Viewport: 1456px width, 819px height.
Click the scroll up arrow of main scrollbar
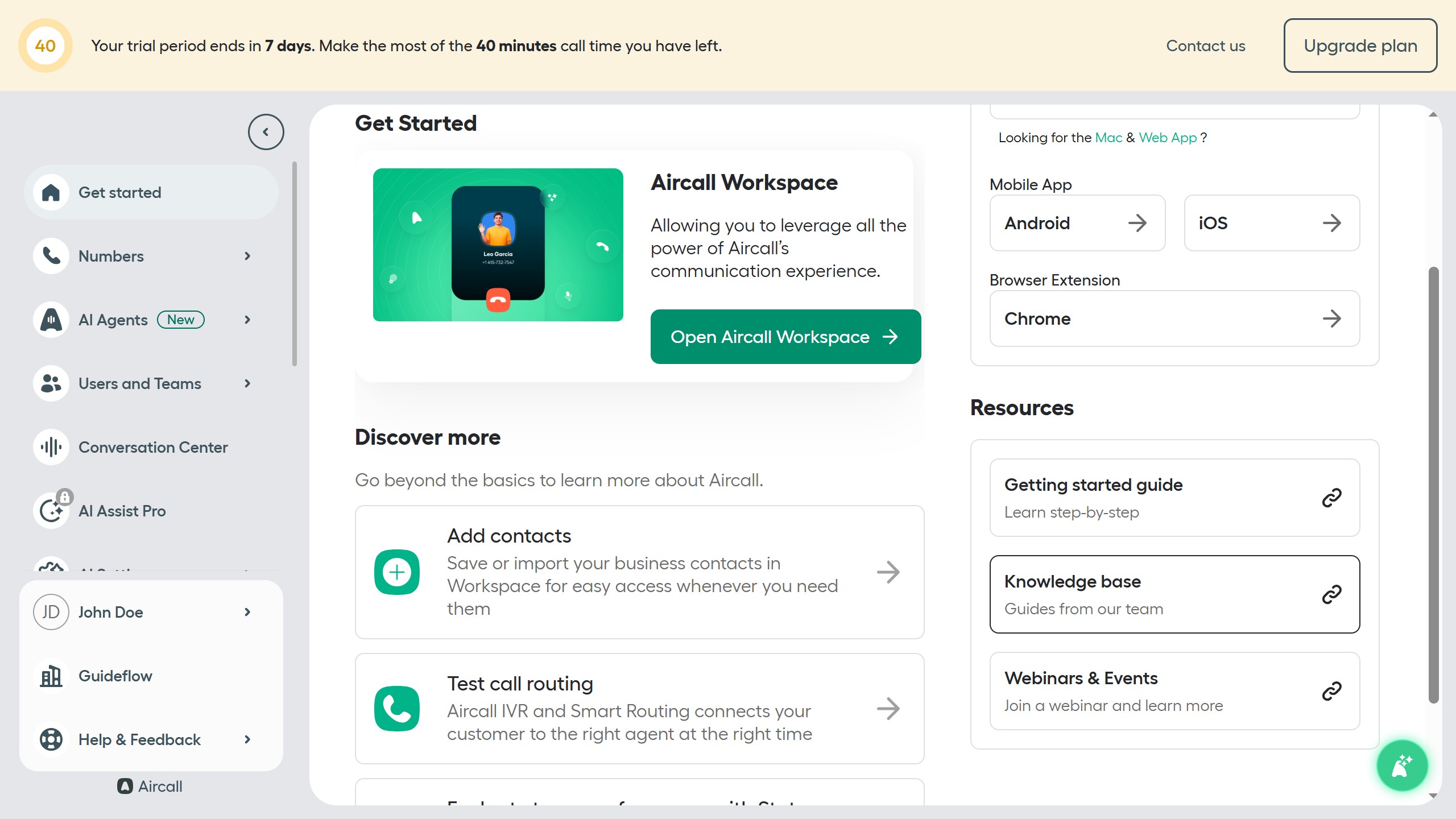[1433, 114]
